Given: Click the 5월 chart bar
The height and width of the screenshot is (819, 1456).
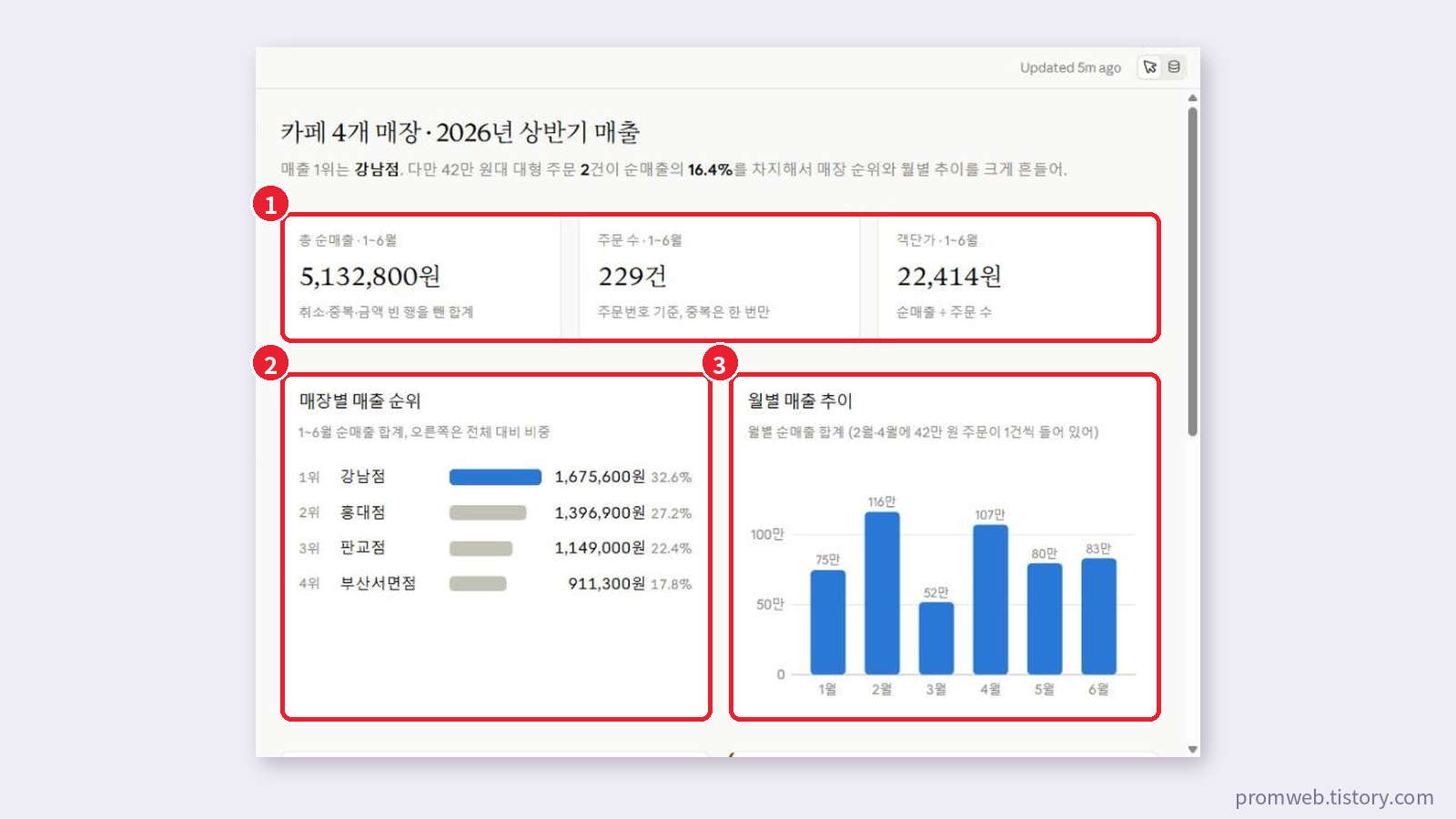Looking at the screenshot, I should tap(1045, 619).
